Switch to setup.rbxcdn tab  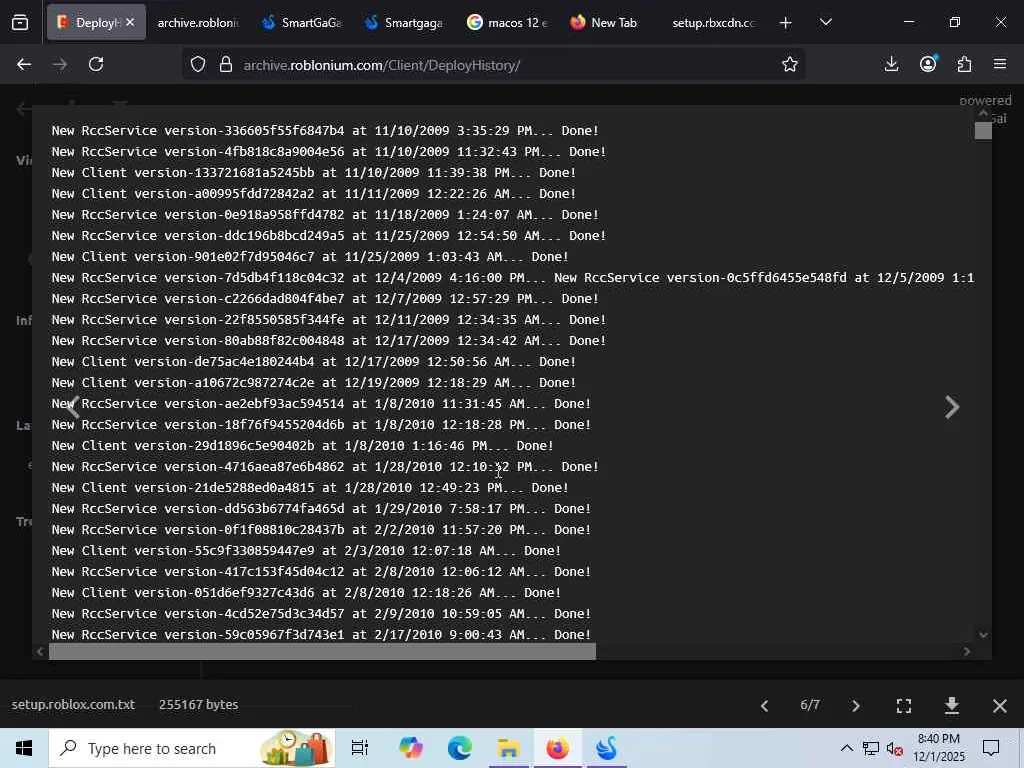714,23
